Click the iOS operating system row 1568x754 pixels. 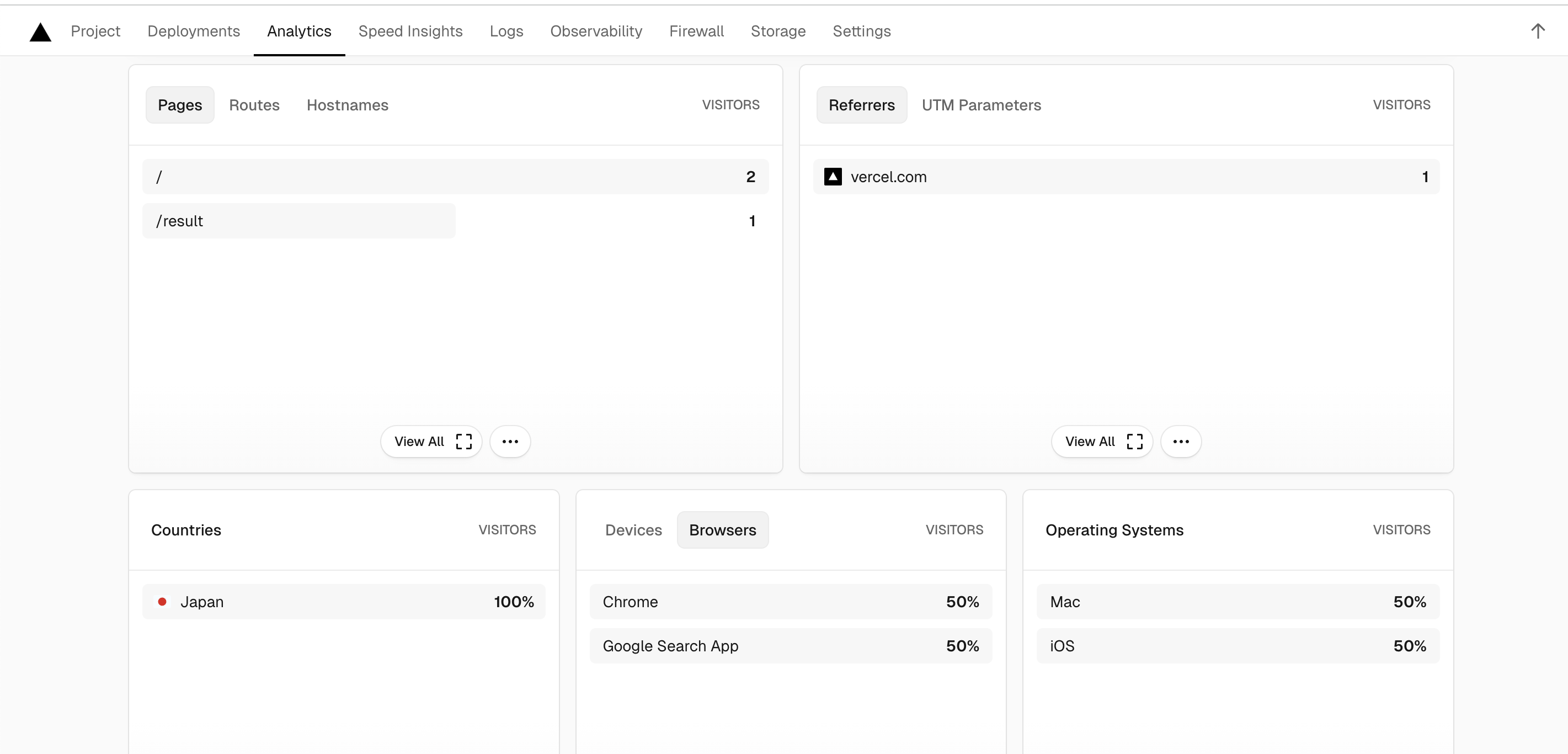(x=1238, y=646)
